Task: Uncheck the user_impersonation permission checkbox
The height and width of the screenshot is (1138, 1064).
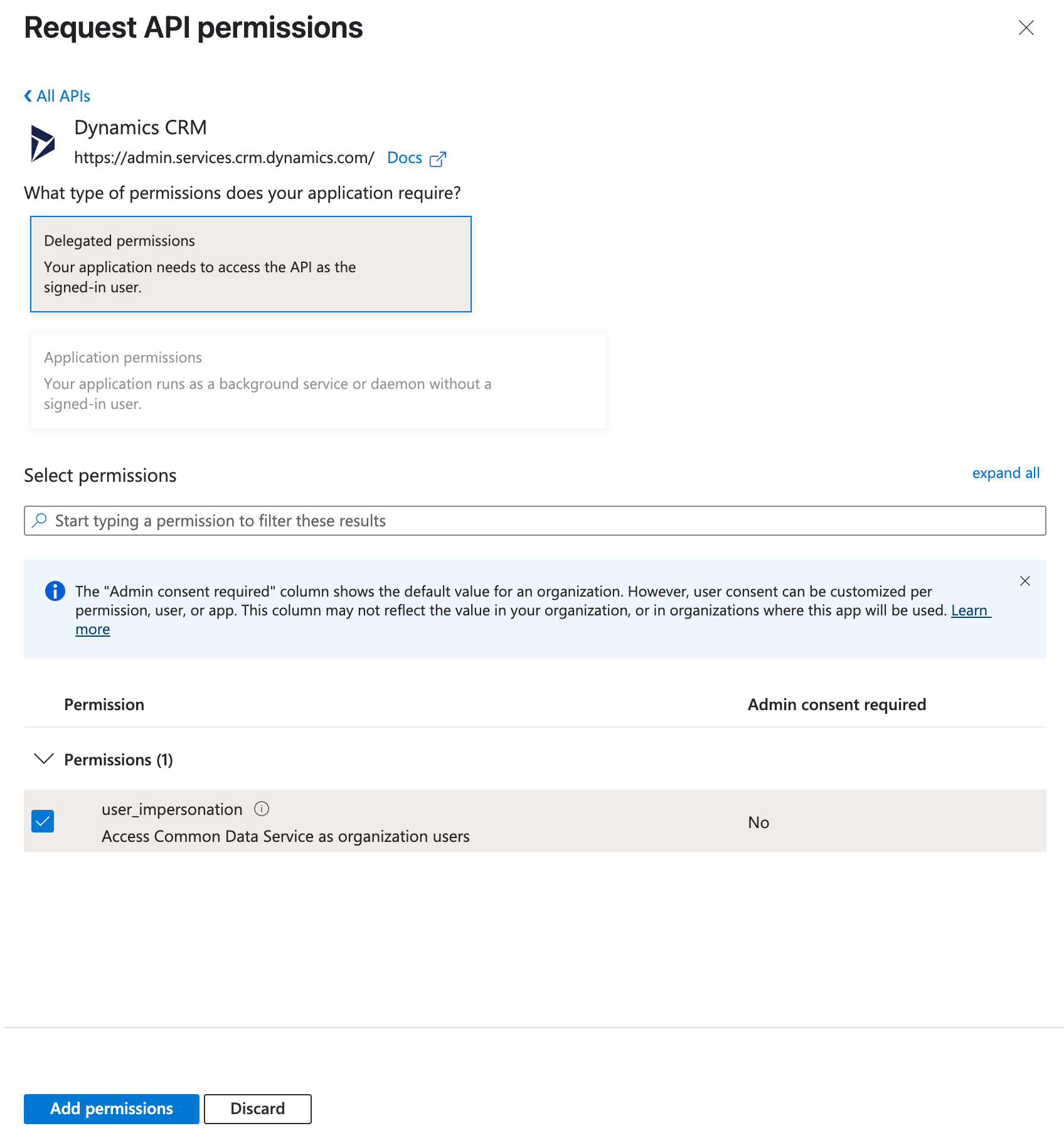Action: (44, 822)
